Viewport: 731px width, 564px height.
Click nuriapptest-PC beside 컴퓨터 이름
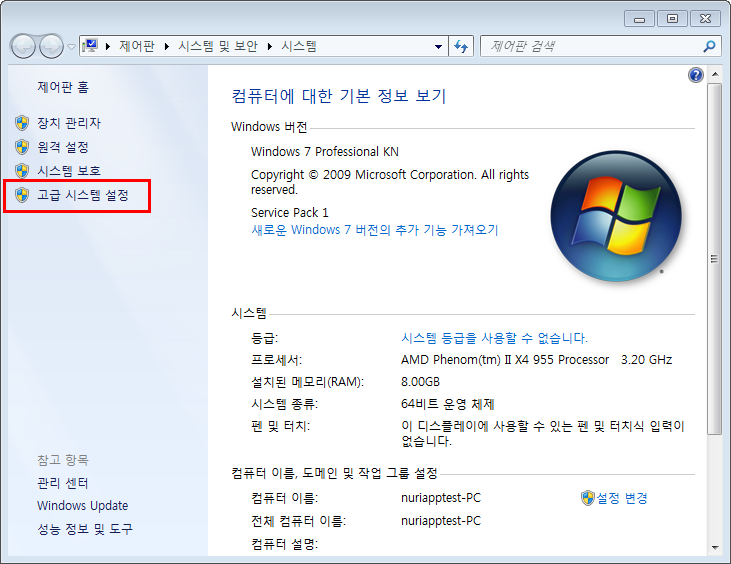click(x=441, y=498)
